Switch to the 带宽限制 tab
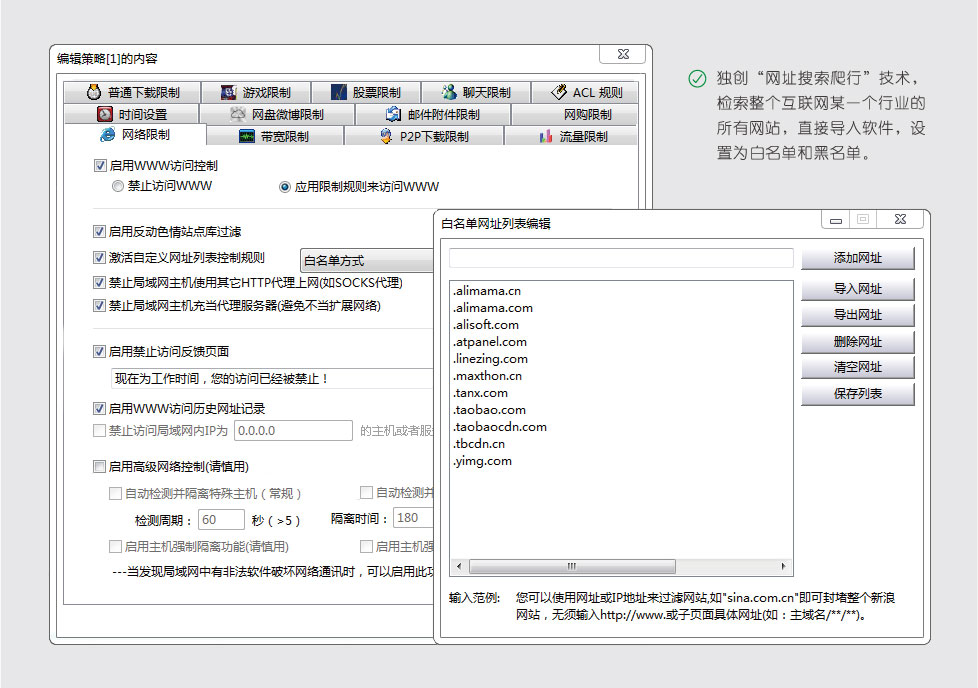978x688 pixels. pos(275,136)
